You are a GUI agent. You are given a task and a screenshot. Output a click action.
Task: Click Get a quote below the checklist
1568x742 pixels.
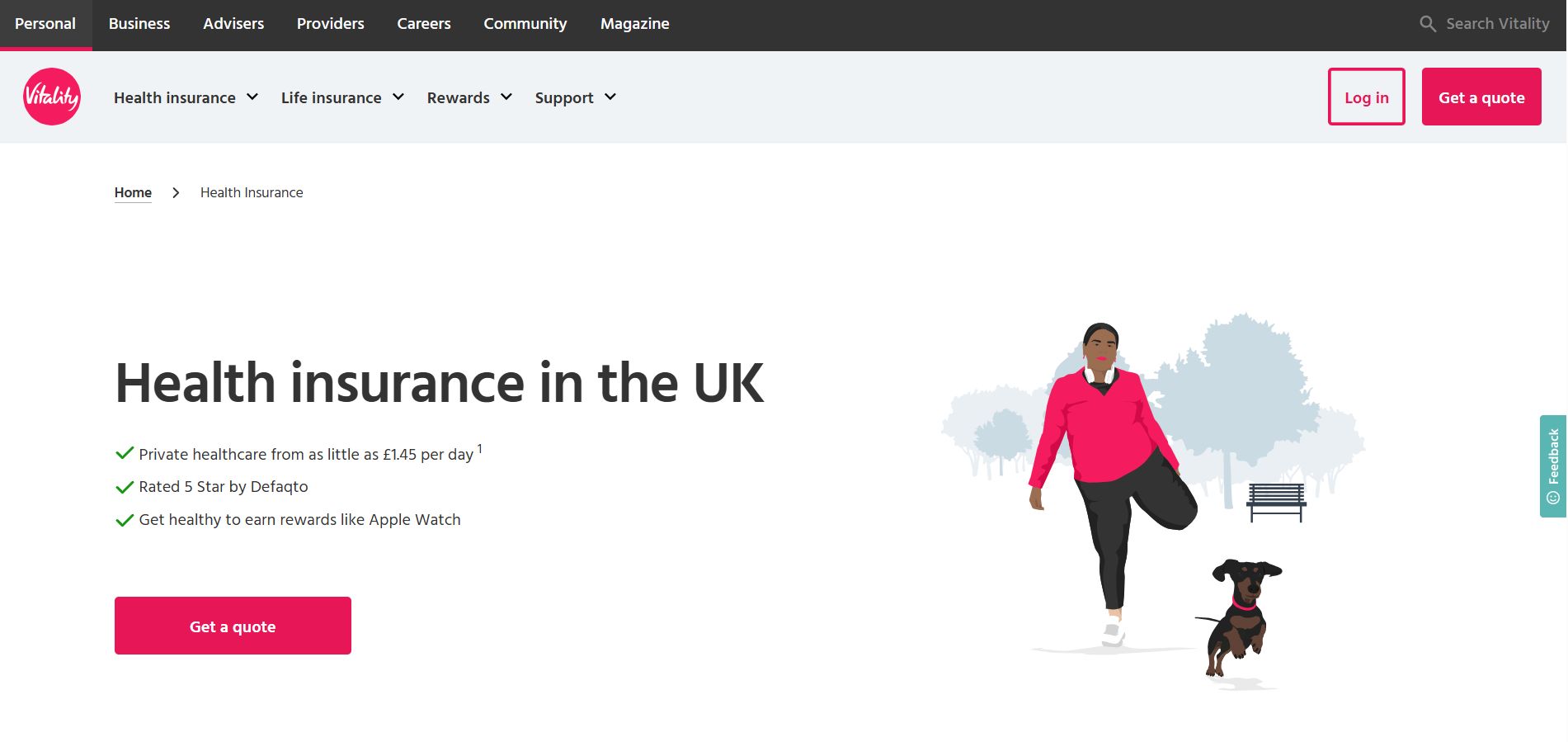point(233,626)
